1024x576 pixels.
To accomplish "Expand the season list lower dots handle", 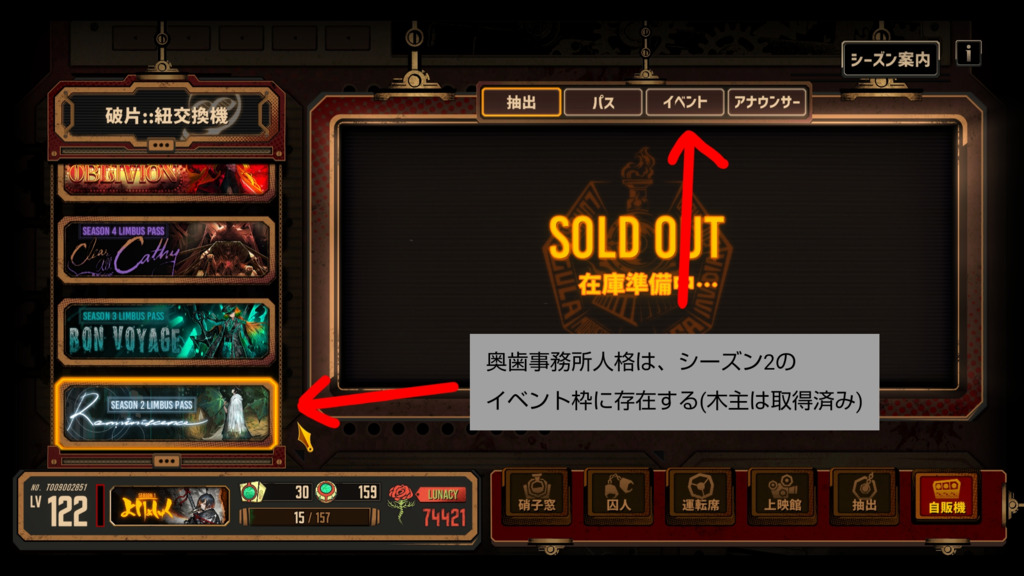I will coord(166,461).
